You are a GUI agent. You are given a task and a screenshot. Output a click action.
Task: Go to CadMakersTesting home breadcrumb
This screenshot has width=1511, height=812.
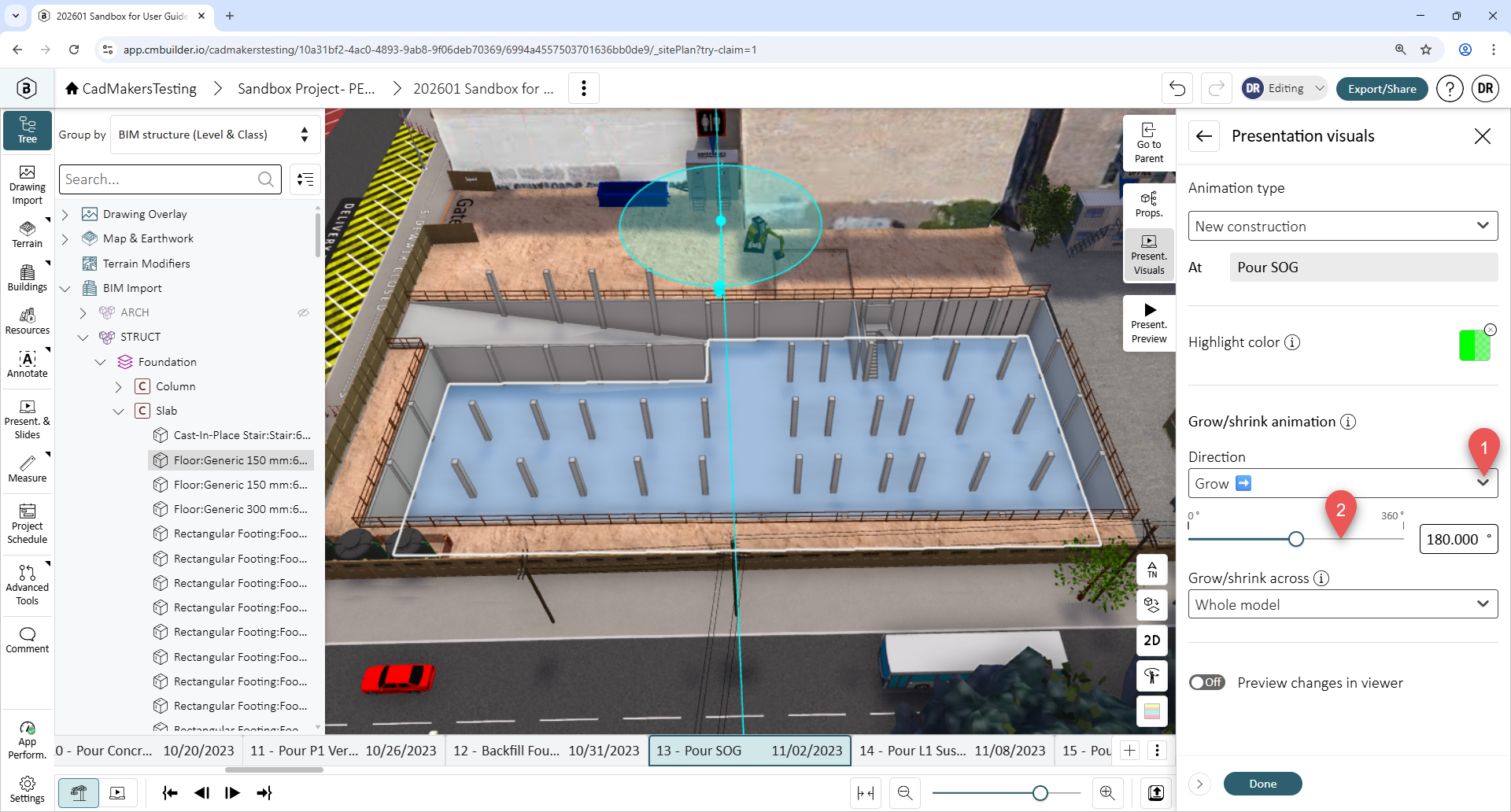131,88
